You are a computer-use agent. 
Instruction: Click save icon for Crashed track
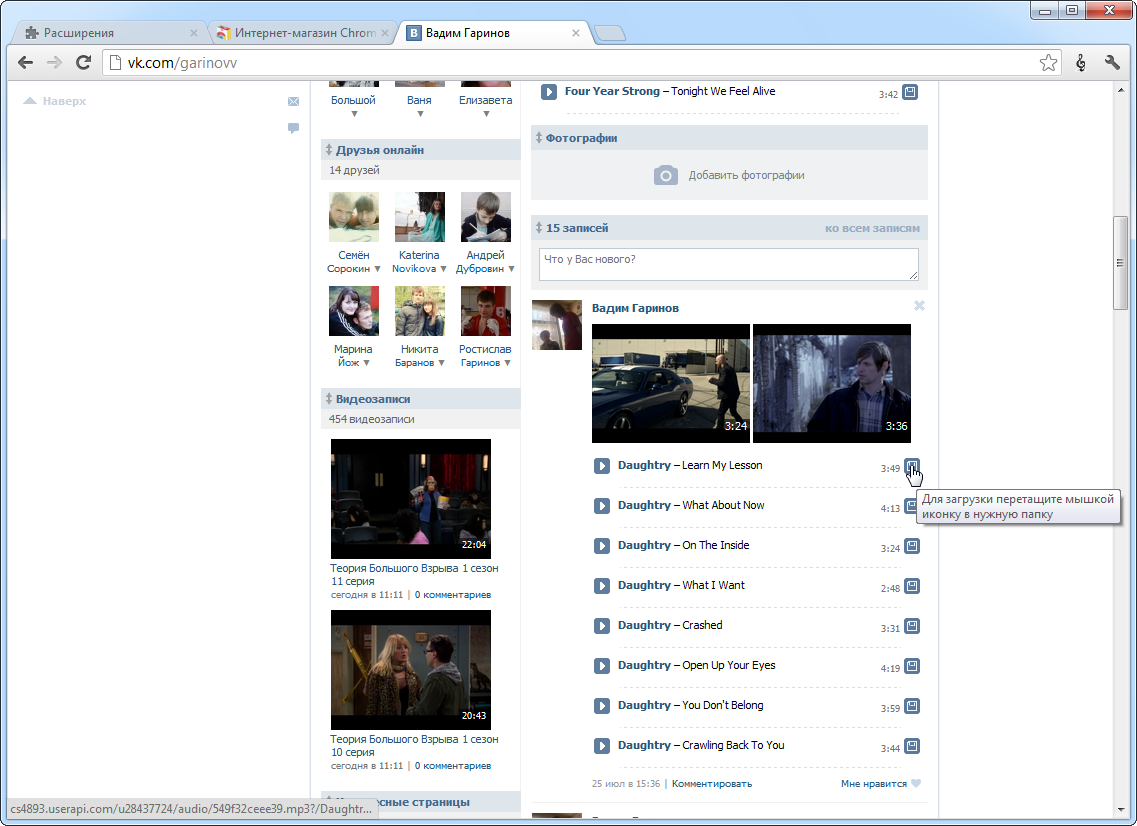tap(912, 625)
